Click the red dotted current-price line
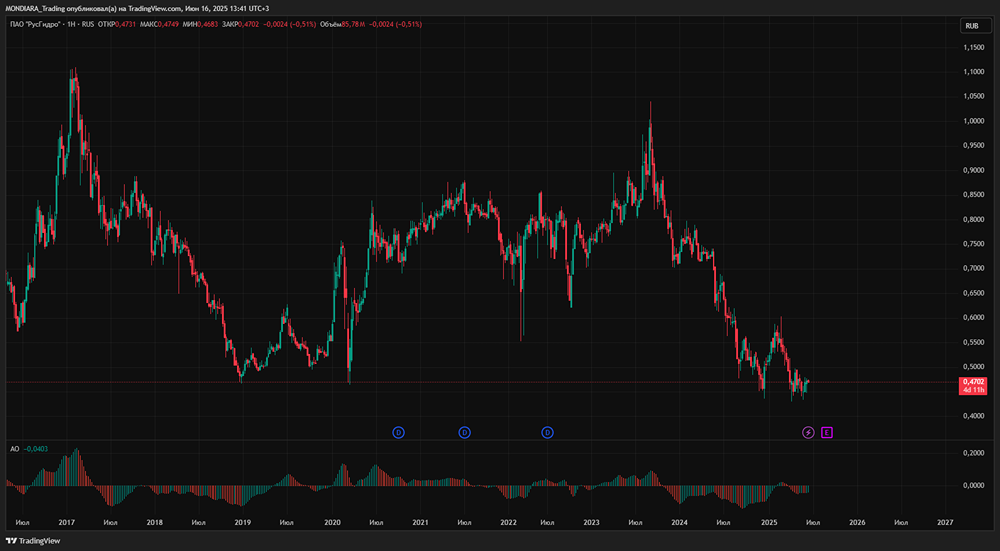This screenshot has height=551, width=1000. (x=600, y=382)
